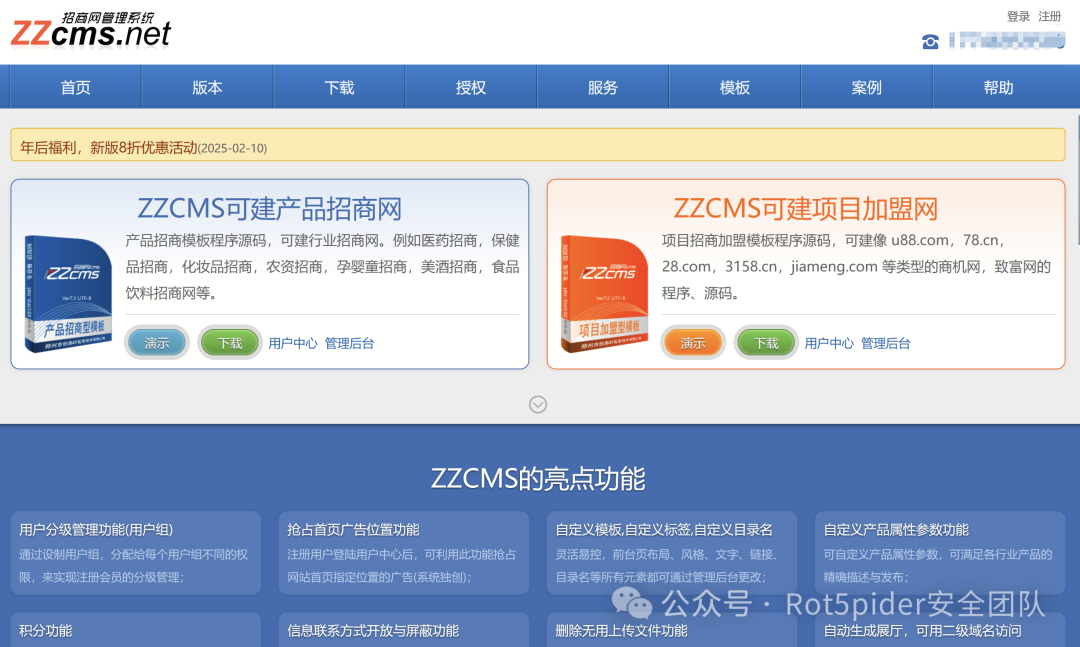Open 用户中心 link in 产品招商网 card
Screen dimensions: 1080x647
pyautogui.click(x=293, y=343)
